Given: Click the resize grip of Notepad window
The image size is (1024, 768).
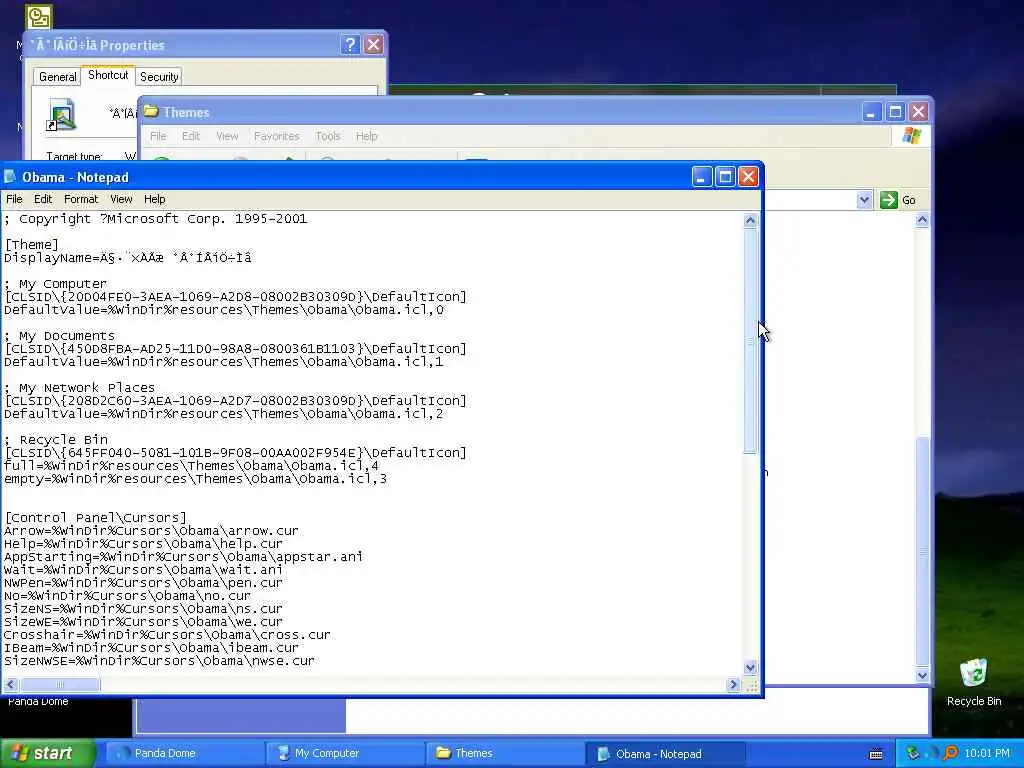Looking at the screenshot, I should 751,685.
